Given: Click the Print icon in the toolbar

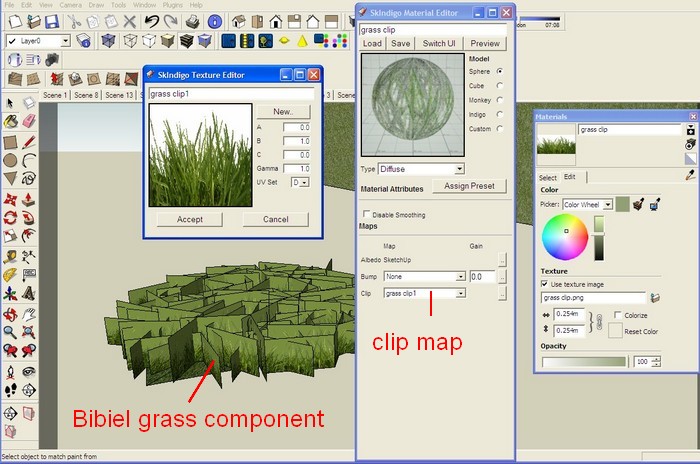Looking at the screenshot, I should pos(194,21).
